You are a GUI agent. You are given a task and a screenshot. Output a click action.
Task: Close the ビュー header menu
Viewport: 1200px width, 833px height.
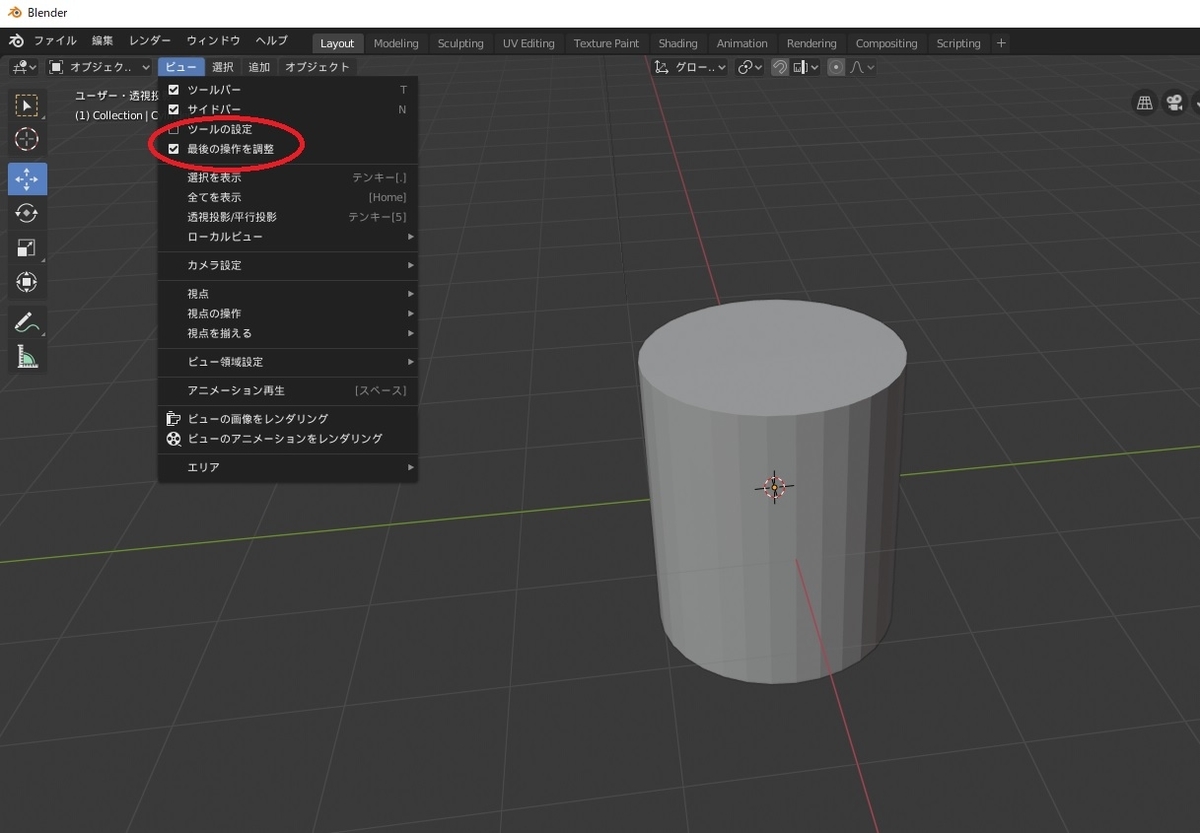pos(181,67)
